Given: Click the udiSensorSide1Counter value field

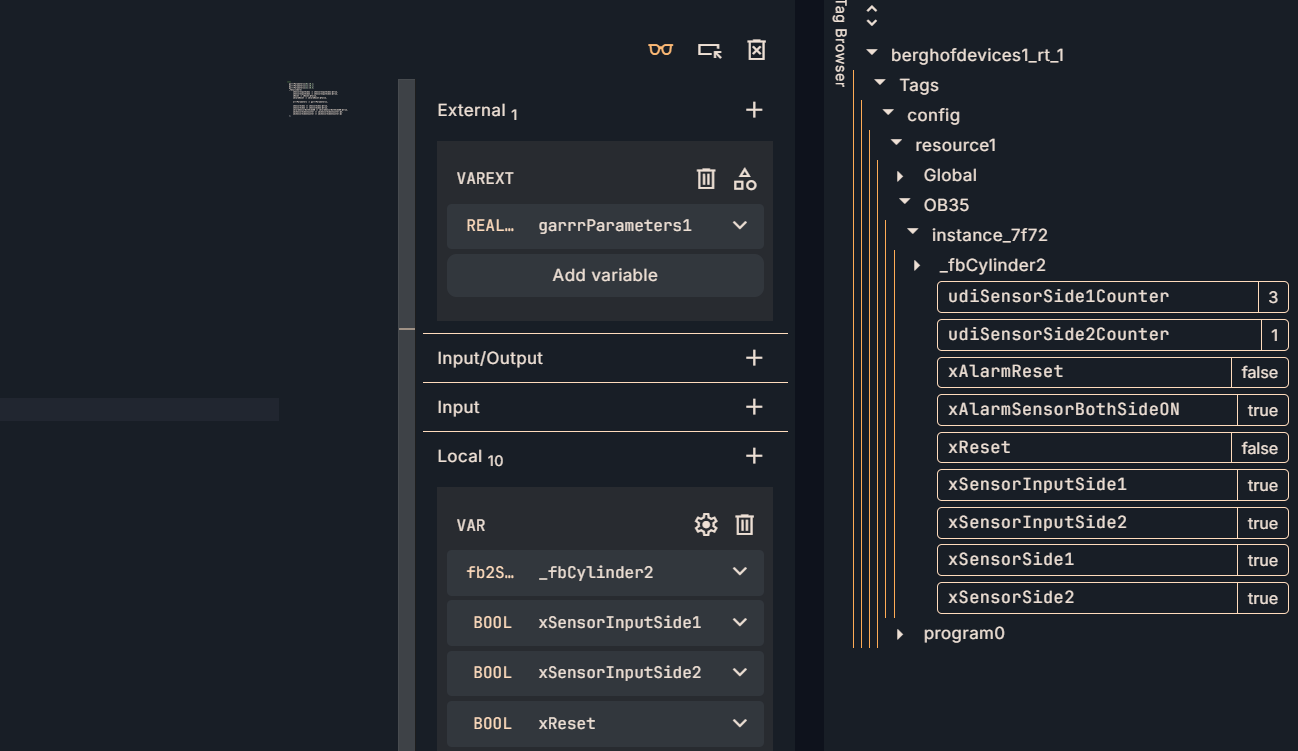Looking at the screenshot, I should [1272, 297].
